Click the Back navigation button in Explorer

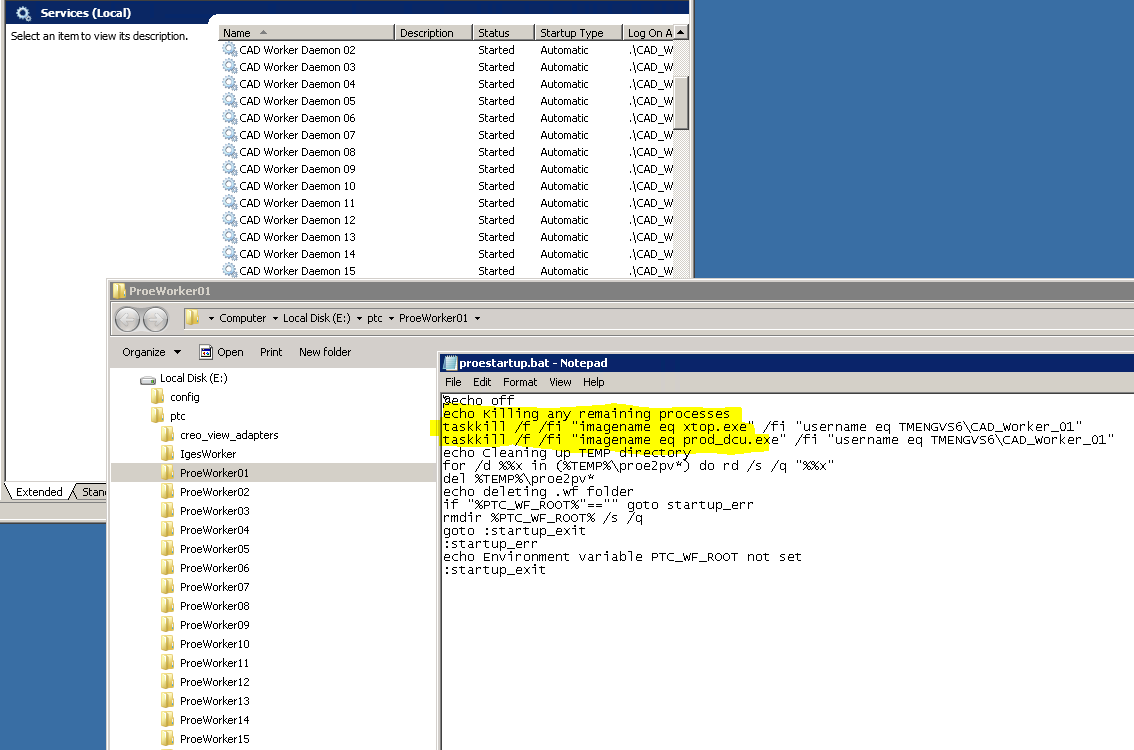click(x=128, y=317)
